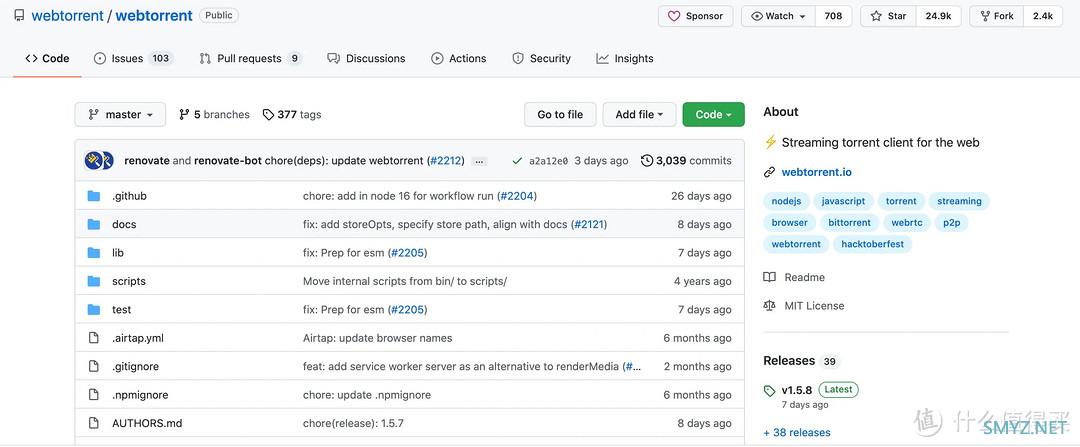
Task: Click the .github folder icon
Action: (94, 196)
